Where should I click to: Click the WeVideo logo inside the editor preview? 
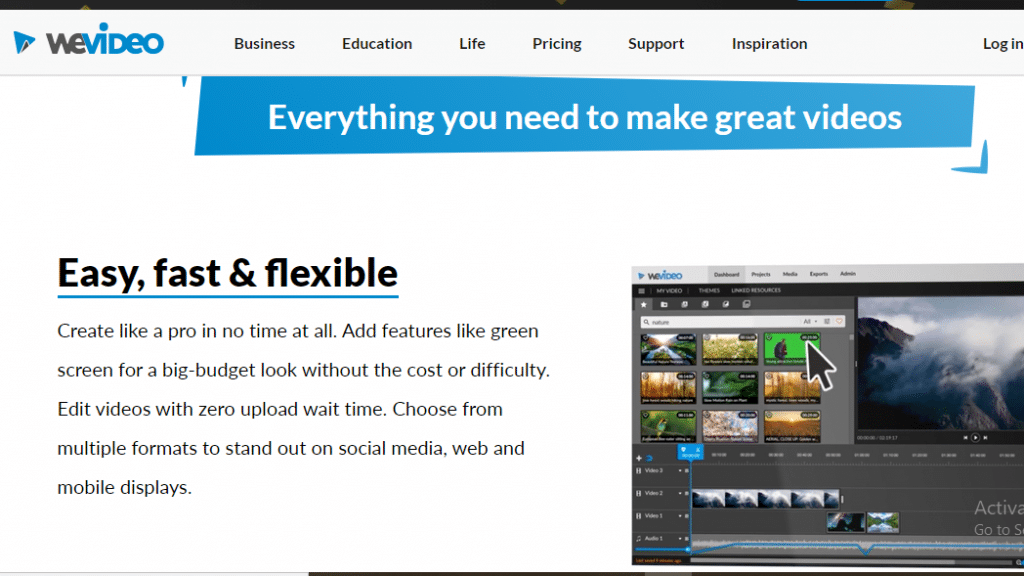pyautogui.click(x=660, y=275)
